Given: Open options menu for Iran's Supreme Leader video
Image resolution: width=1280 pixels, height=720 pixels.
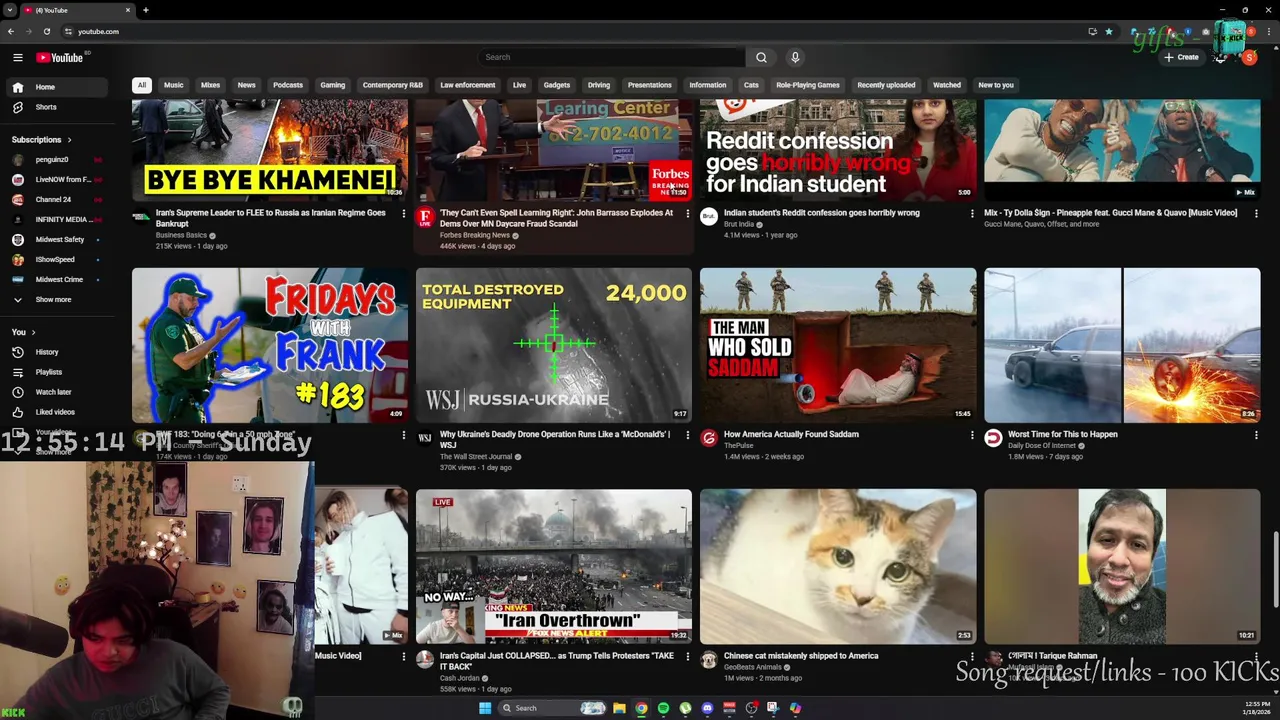Looking at the screenshot, I should coord(403,213).
